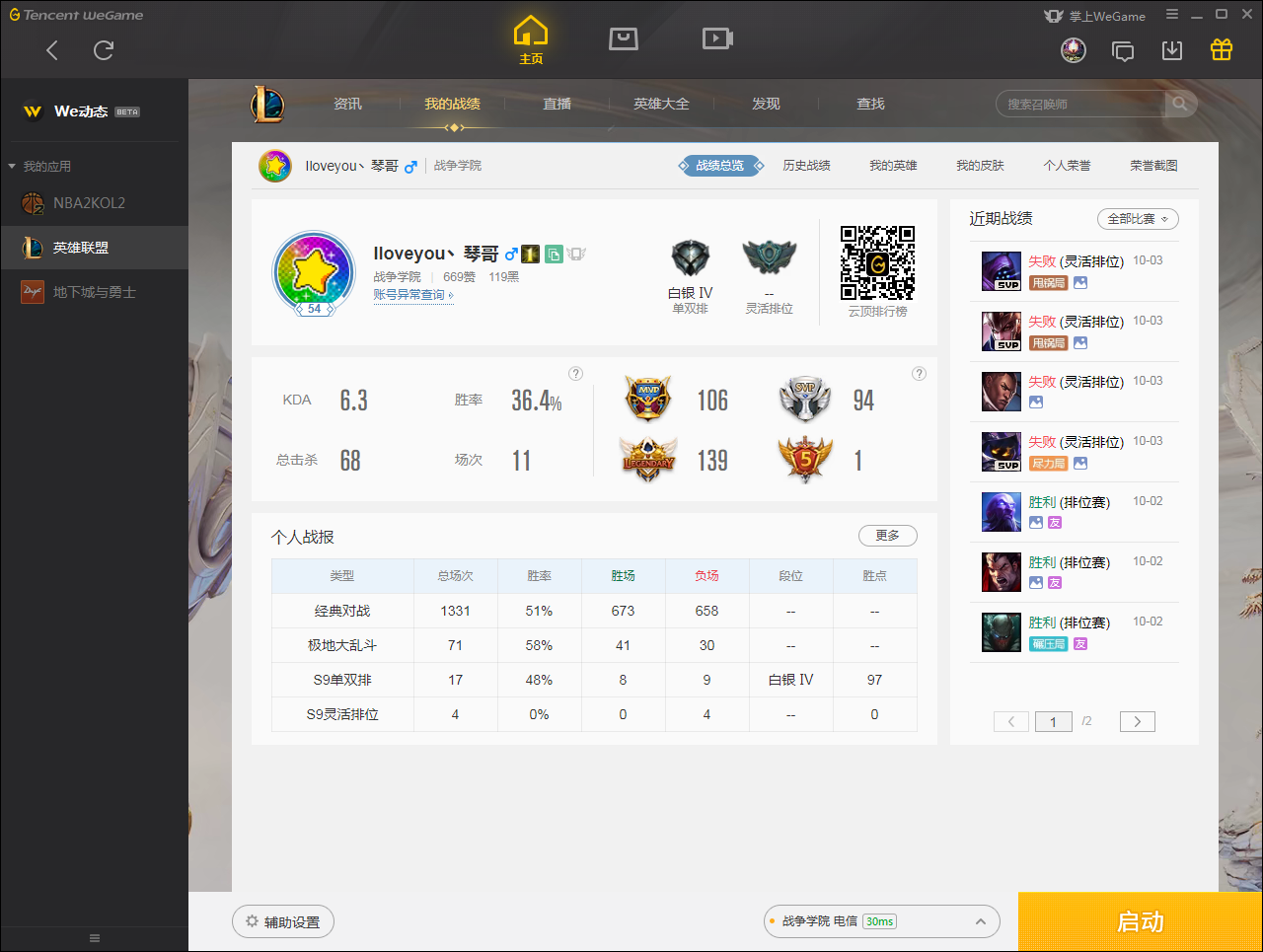Image resolution: width=1263 pixels, height=952 pixels.
Task: Select 地下城与勇士 in the sidebar
Action: point(94,292)
